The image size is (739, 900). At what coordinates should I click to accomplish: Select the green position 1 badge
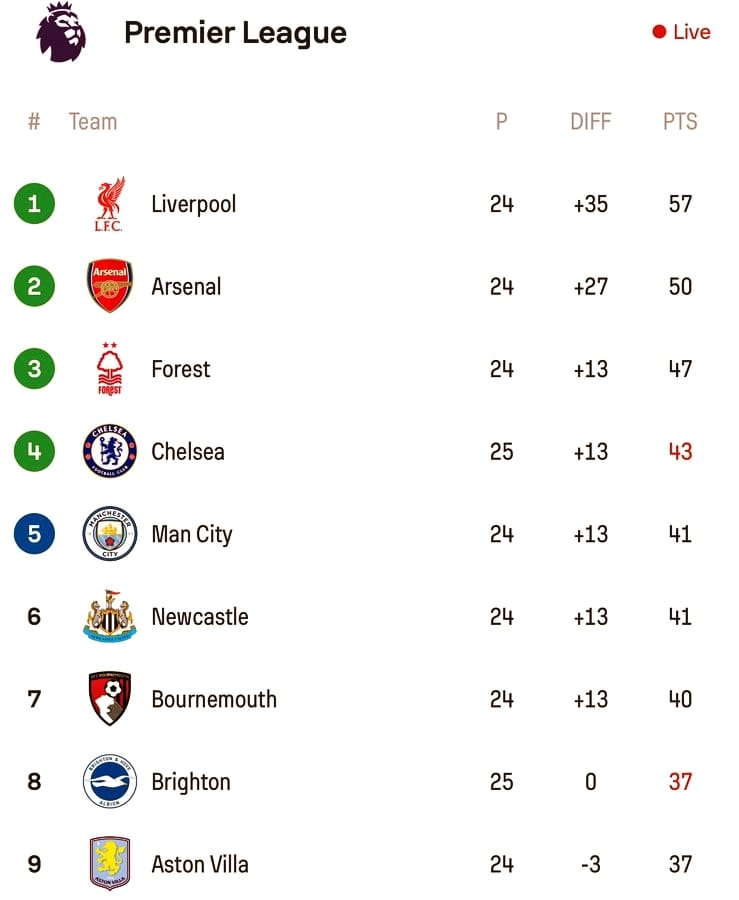click(x=34, y=203)
